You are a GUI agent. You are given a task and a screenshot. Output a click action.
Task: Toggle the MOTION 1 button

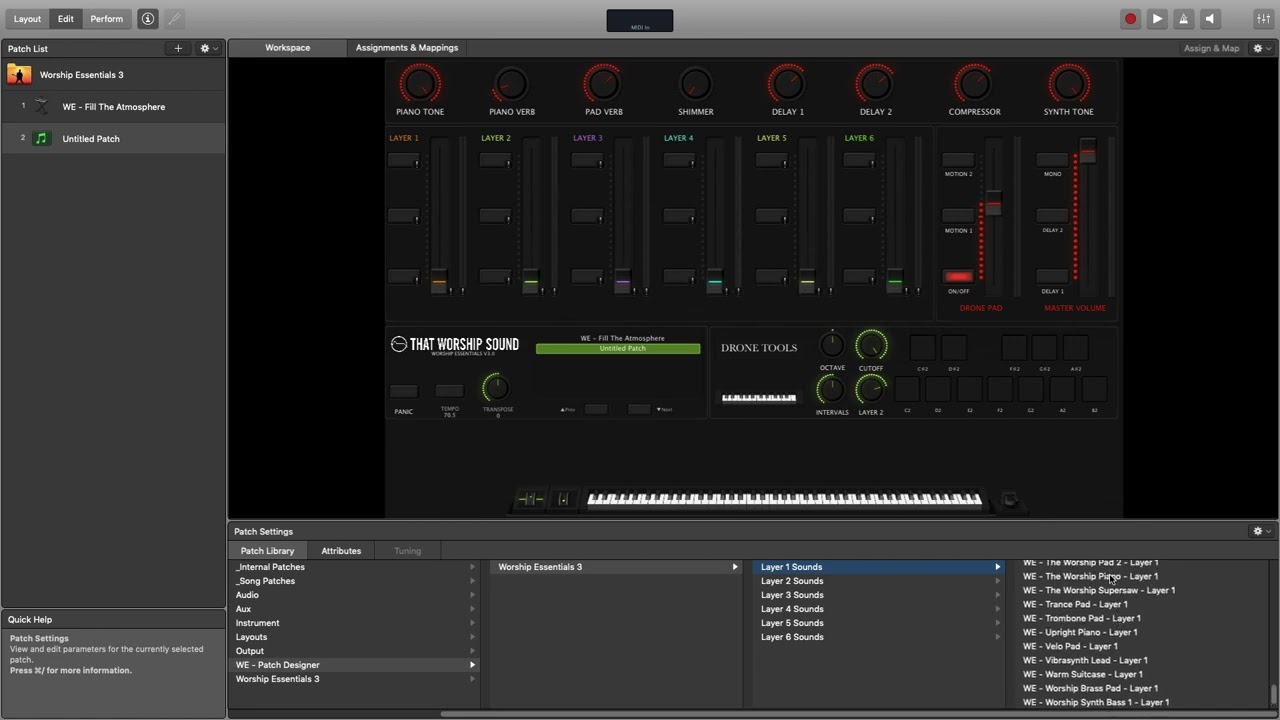pyautogui.click(x=958, y=216)
